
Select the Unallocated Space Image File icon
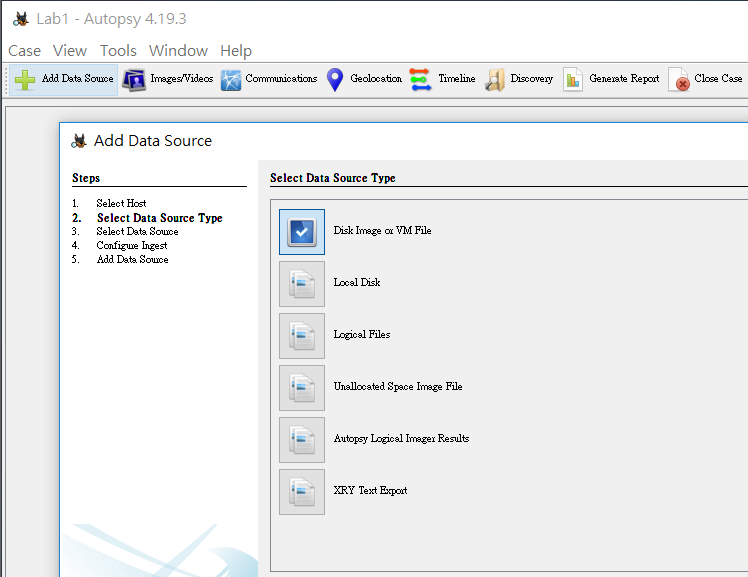coord(302,388)
